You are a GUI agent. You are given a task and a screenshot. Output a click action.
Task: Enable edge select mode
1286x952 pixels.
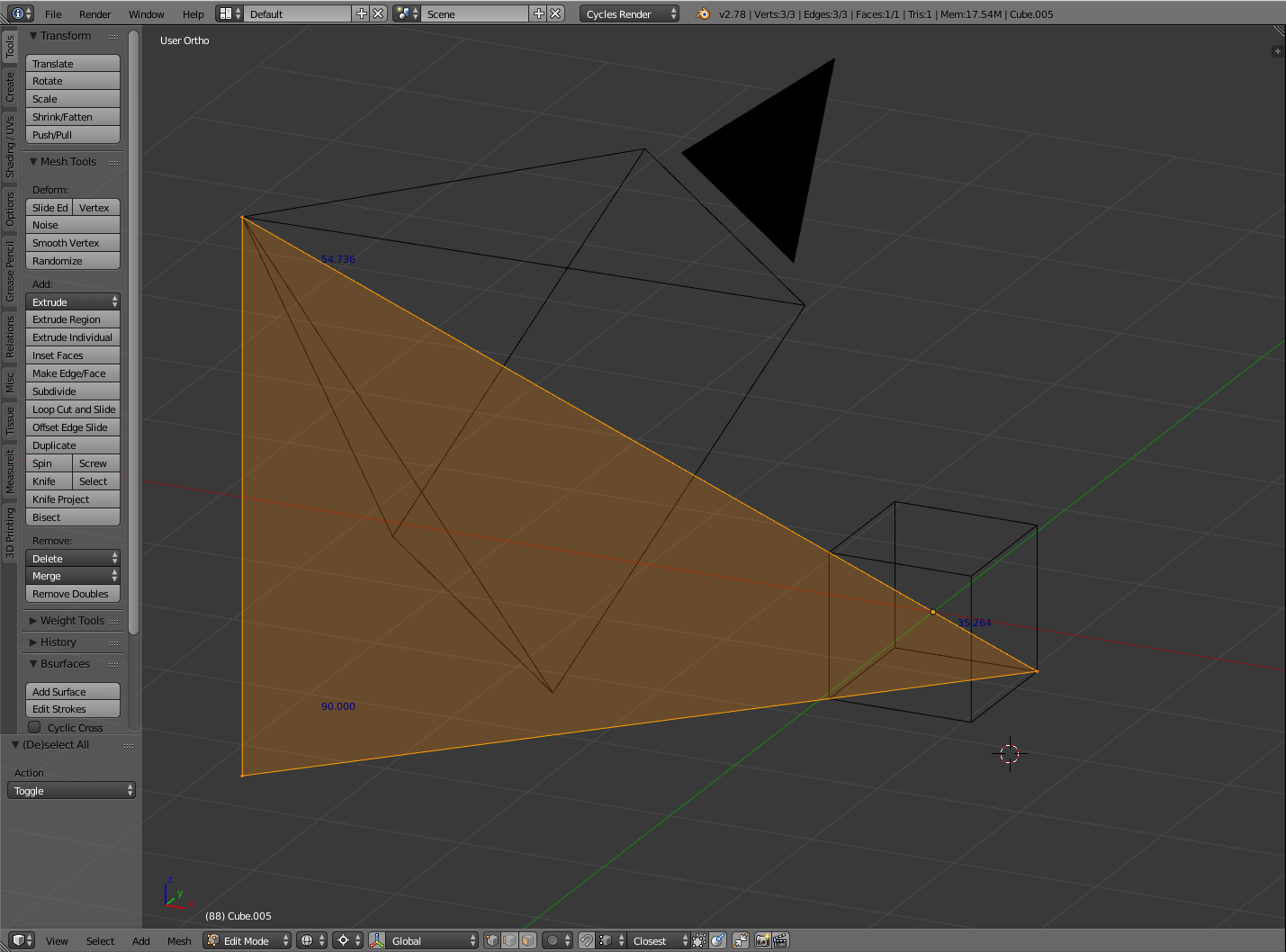point(509,940)
